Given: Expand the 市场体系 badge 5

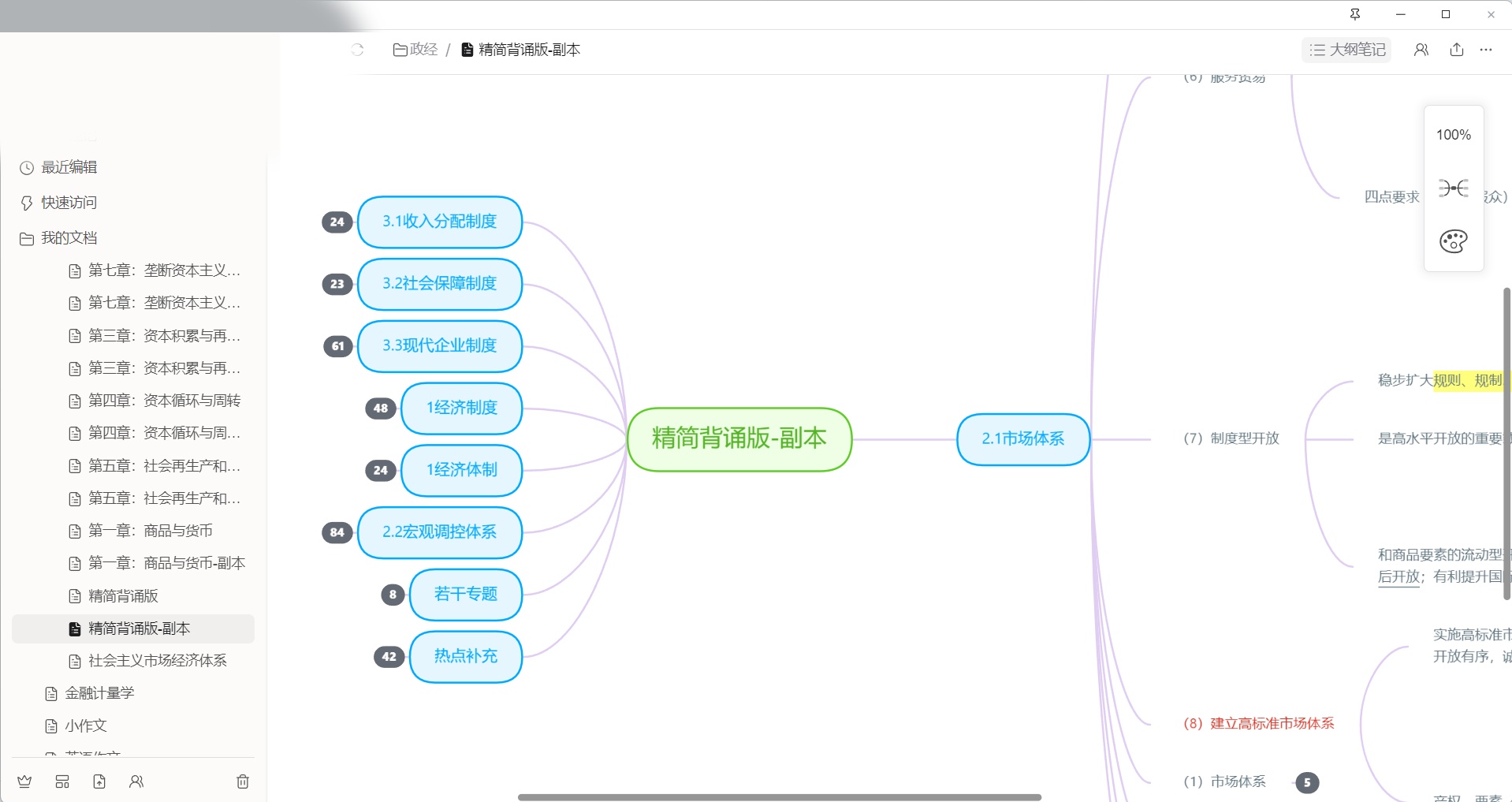Looking at the screenshot, I should coord(1307,782).
